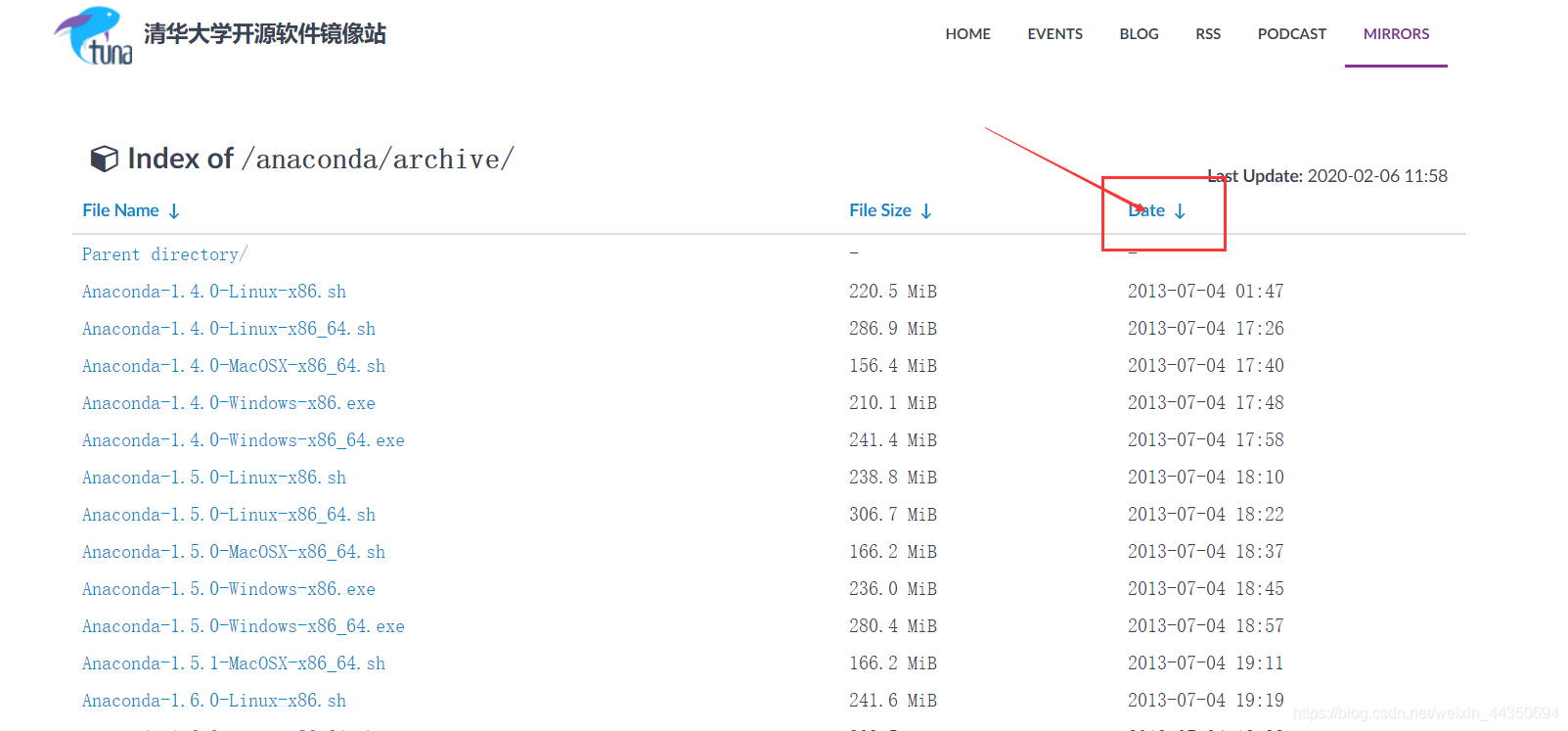Click the Date sort arrow
Viewport: 1568px width, 731px height.
[x=1180, y=211]
